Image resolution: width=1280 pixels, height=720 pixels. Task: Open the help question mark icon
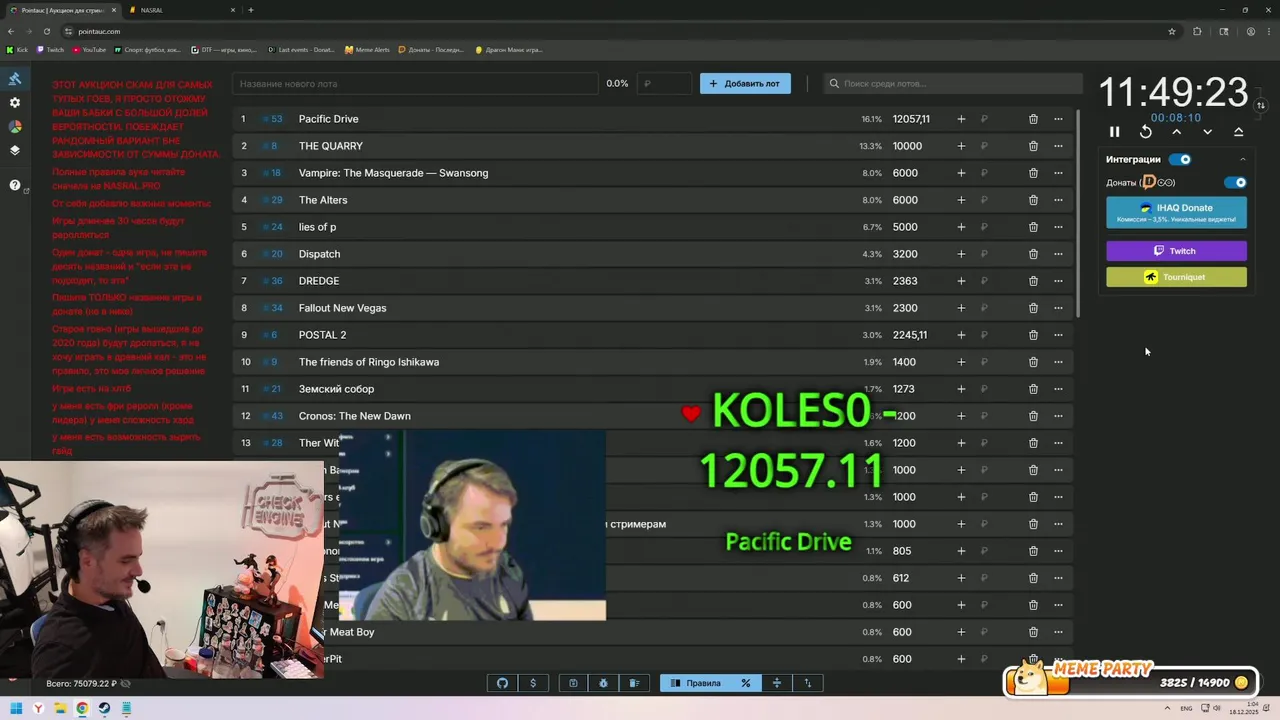15,185
